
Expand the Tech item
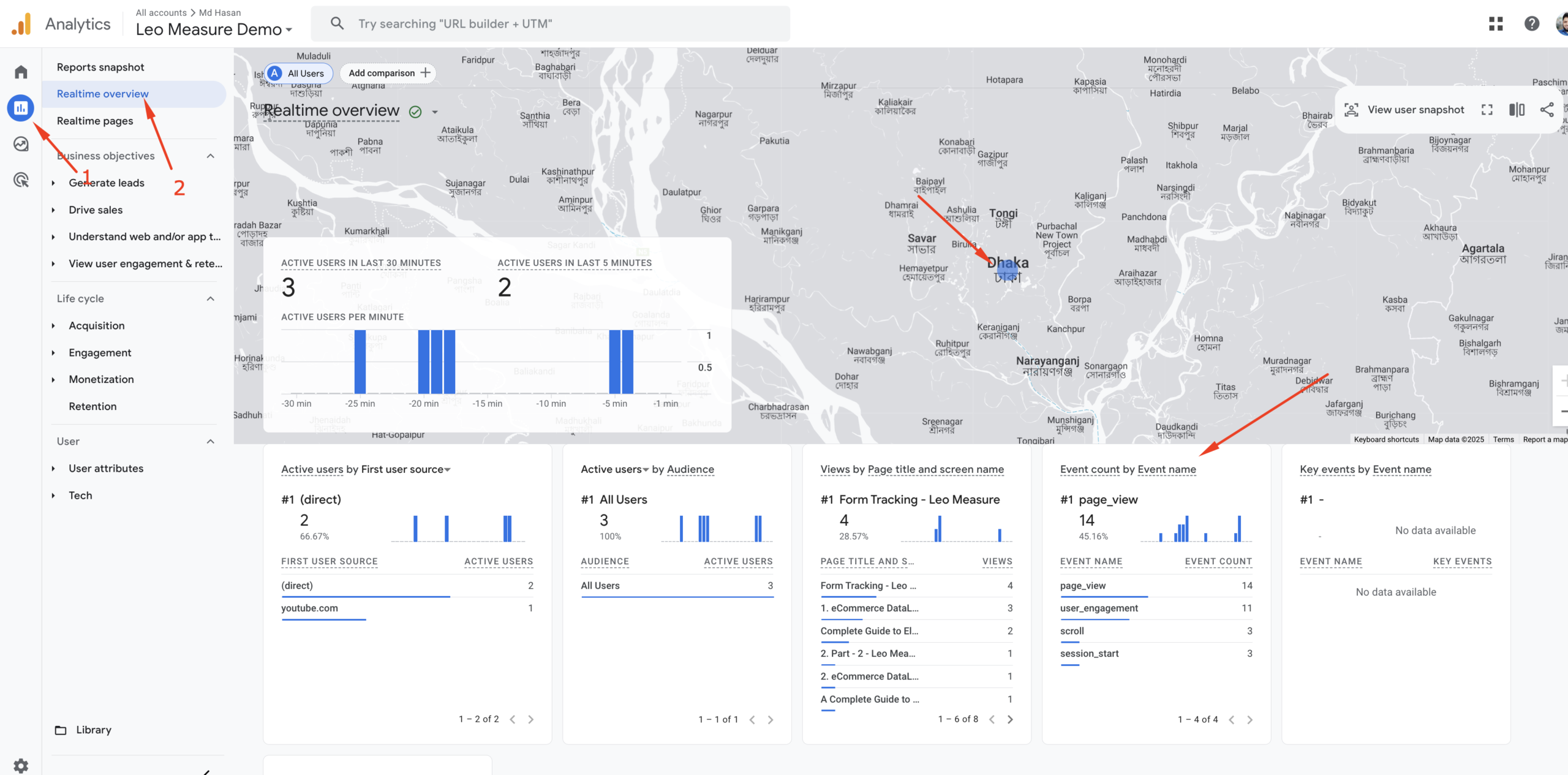click(53, 496)
